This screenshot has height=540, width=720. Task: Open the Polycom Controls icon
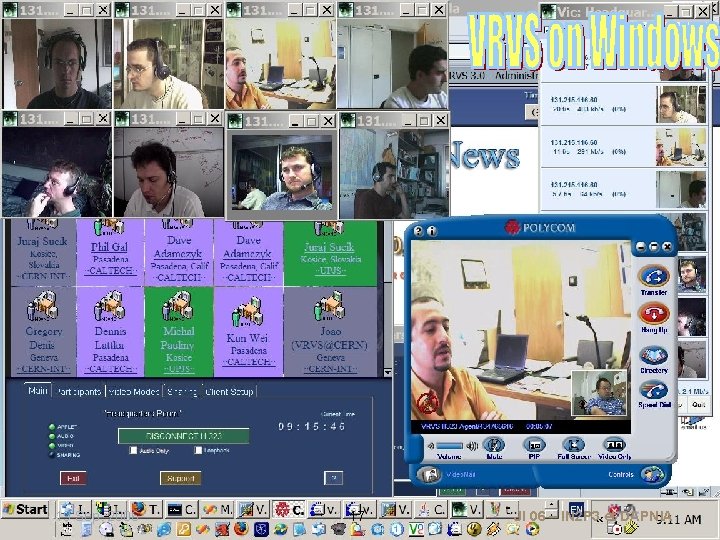point(653,475)
